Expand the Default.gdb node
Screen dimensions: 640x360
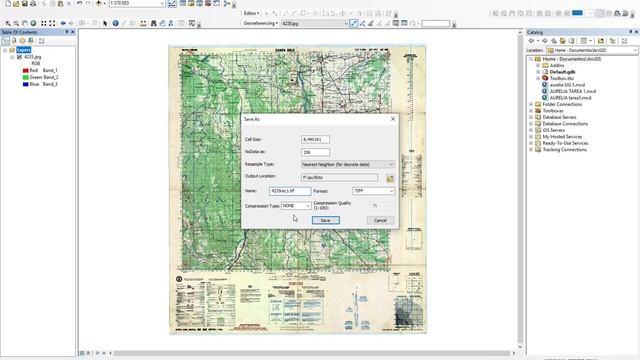(x=538, y=72)
